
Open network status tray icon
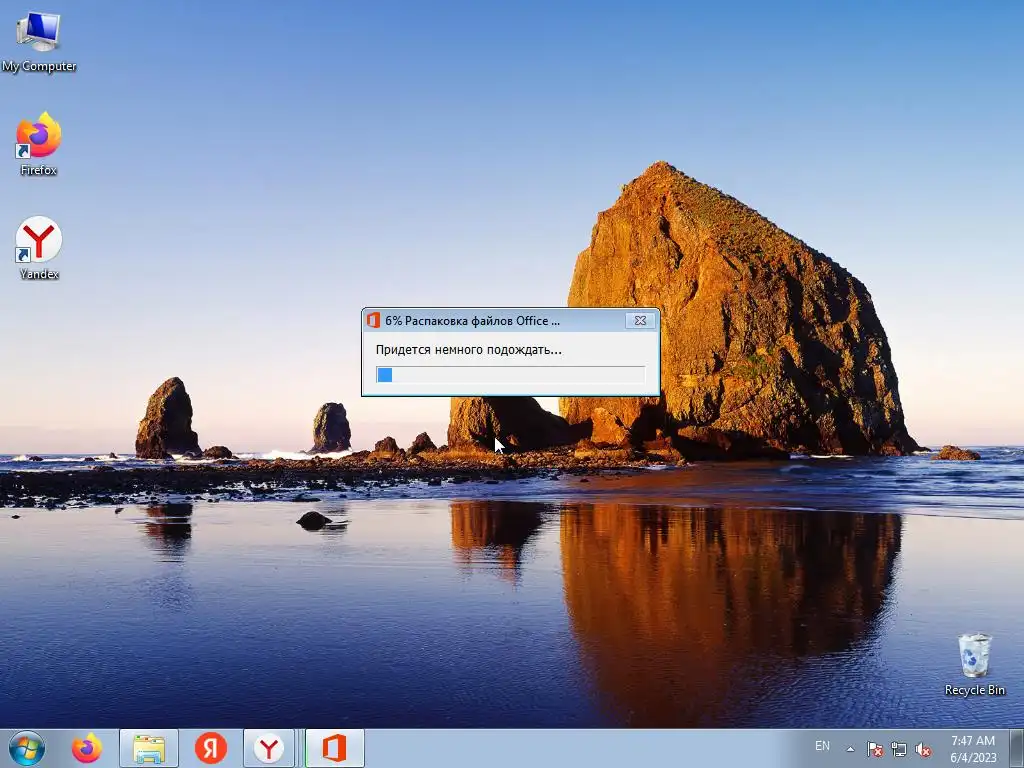899,749
